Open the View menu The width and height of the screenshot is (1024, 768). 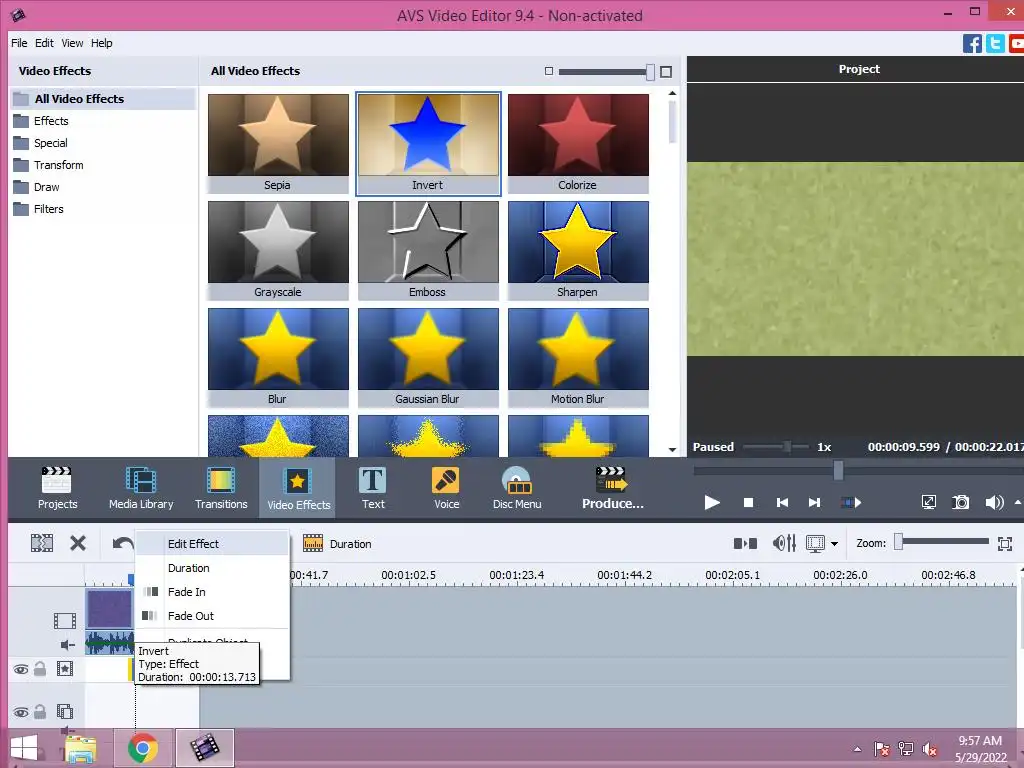coord(72,43)
